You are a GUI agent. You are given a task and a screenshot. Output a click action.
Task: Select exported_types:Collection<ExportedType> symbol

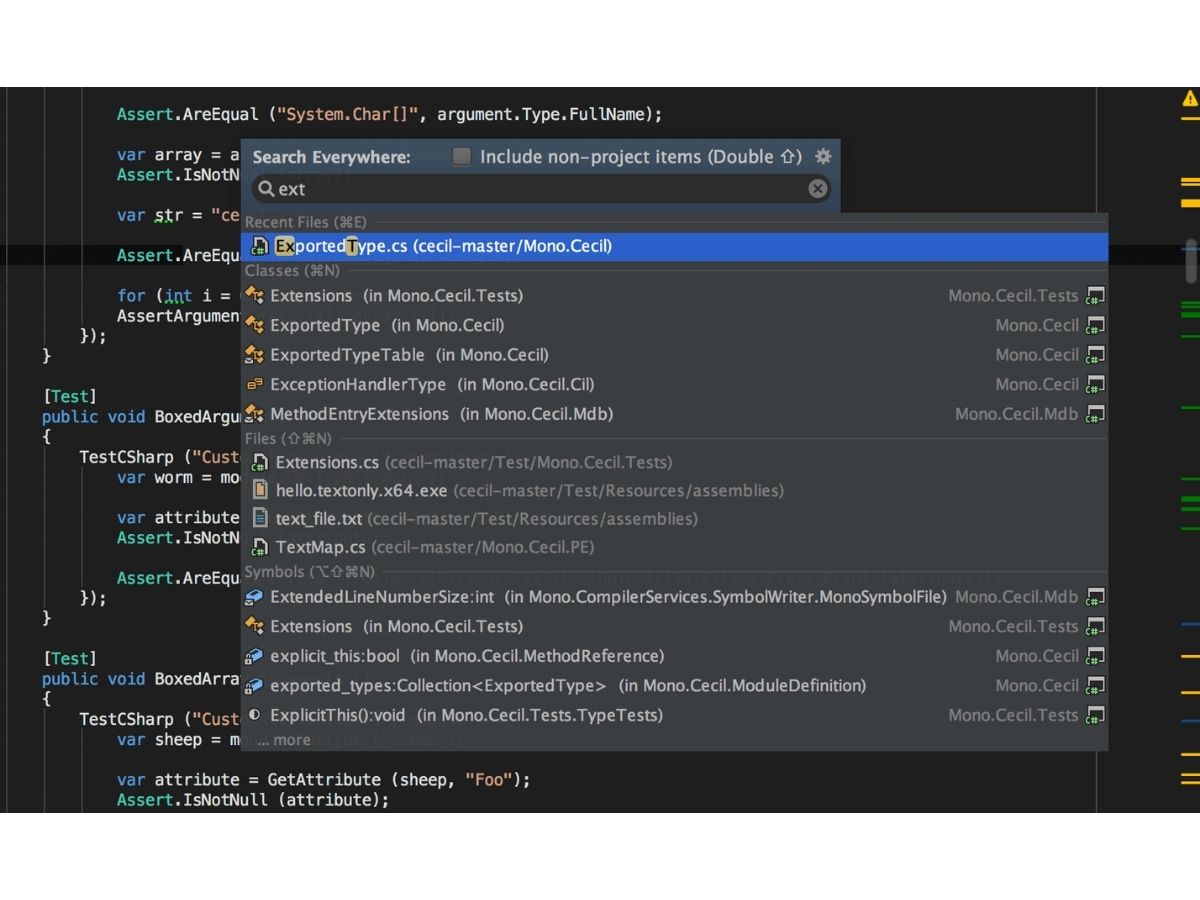tap(675, 686)
